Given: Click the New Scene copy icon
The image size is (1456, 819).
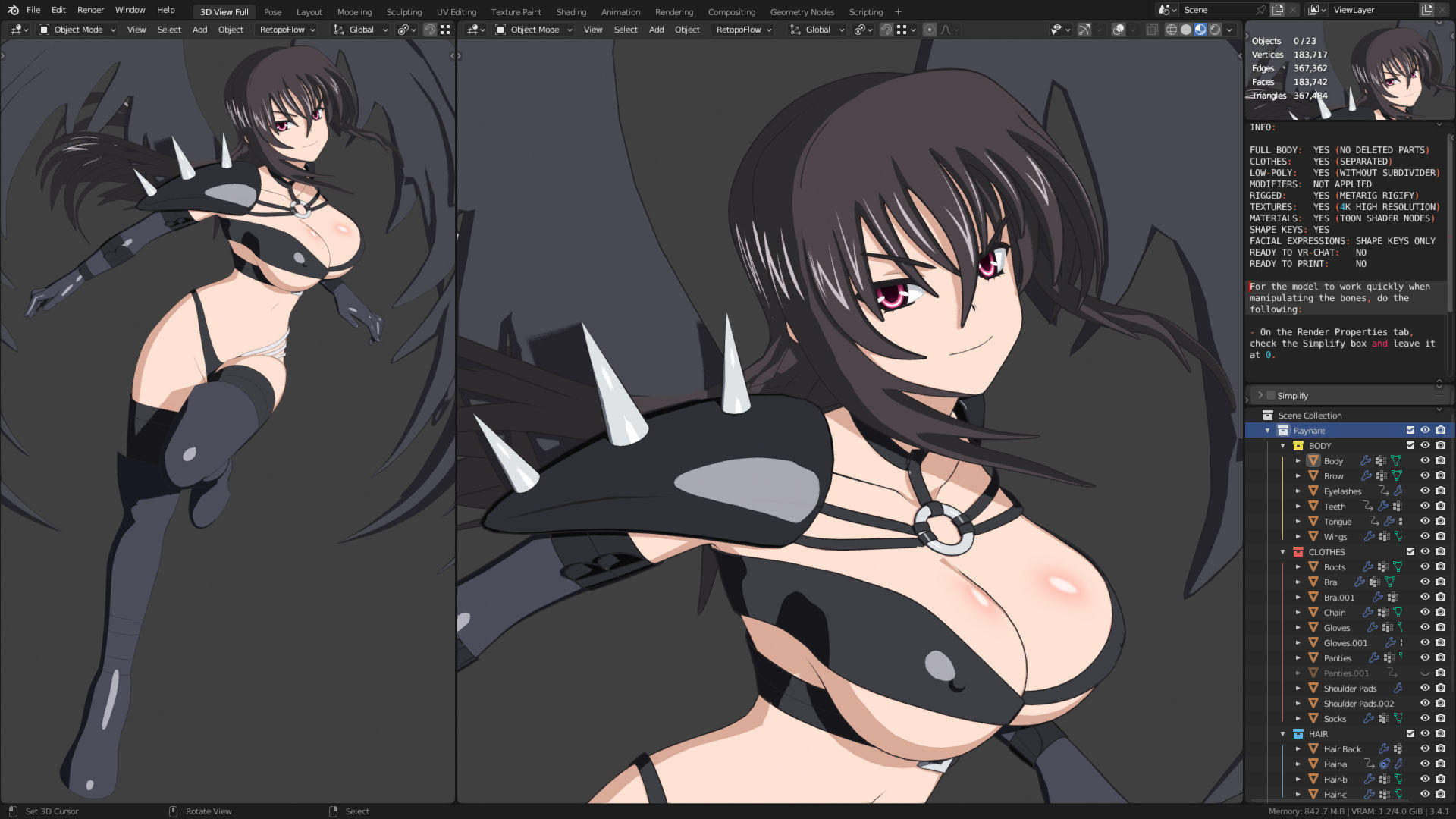Looking at the screenshot, I should [x=1278, y=10].
